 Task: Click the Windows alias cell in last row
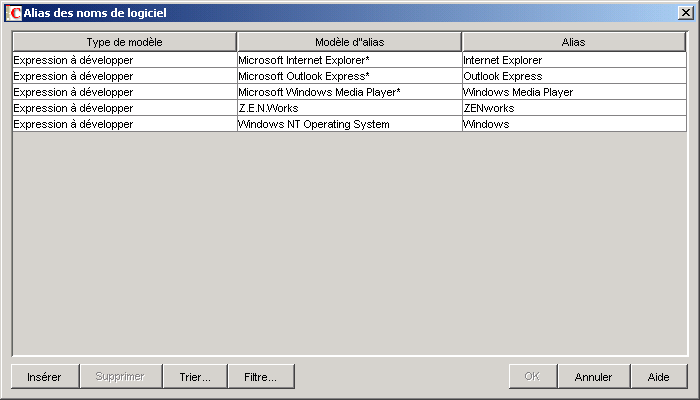[573, 124]
